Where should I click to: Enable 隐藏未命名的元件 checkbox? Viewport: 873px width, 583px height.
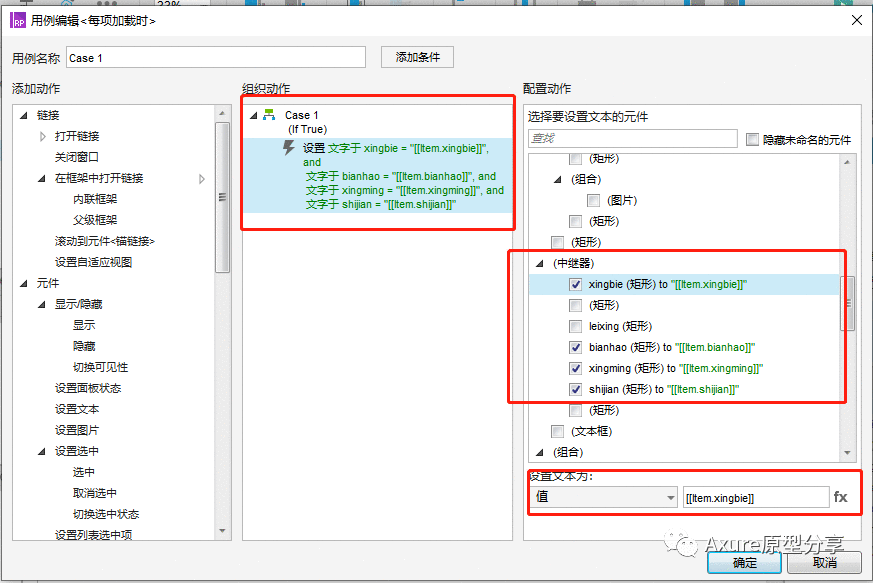click(x=752, y=139)
